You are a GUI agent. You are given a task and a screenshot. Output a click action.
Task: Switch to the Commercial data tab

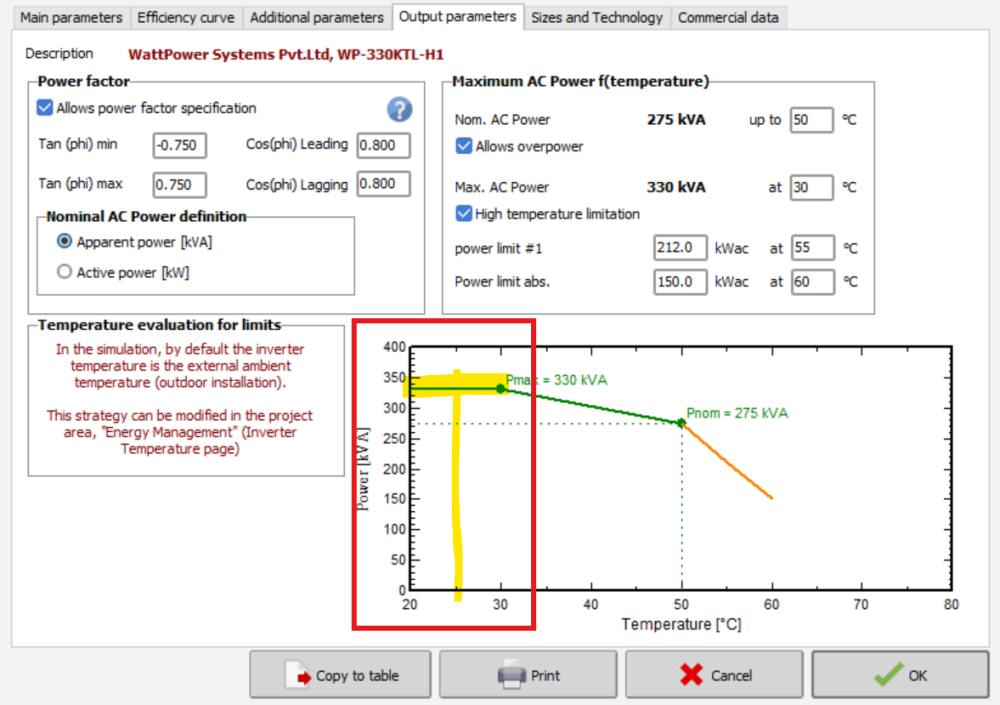coord(727,18)
